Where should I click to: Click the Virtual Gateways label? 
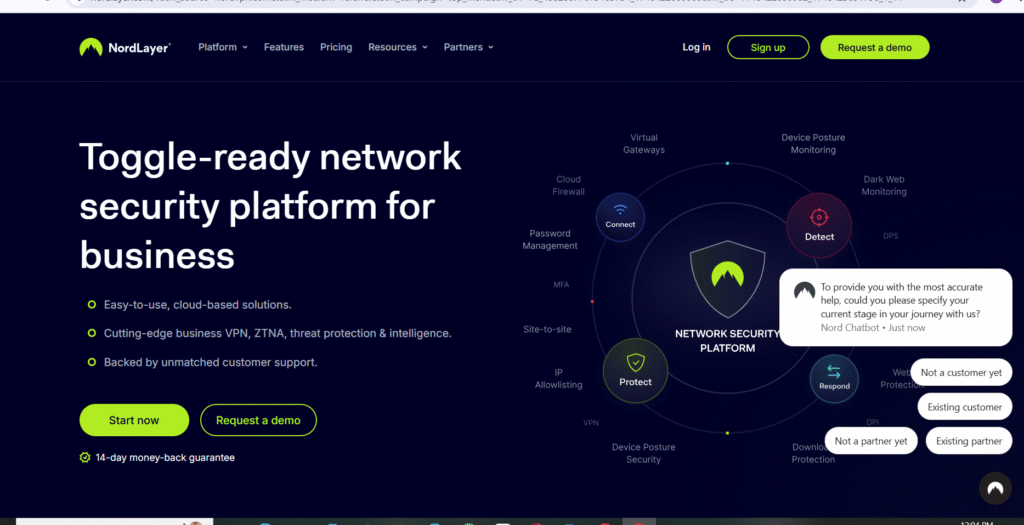[x=644, y=144]
